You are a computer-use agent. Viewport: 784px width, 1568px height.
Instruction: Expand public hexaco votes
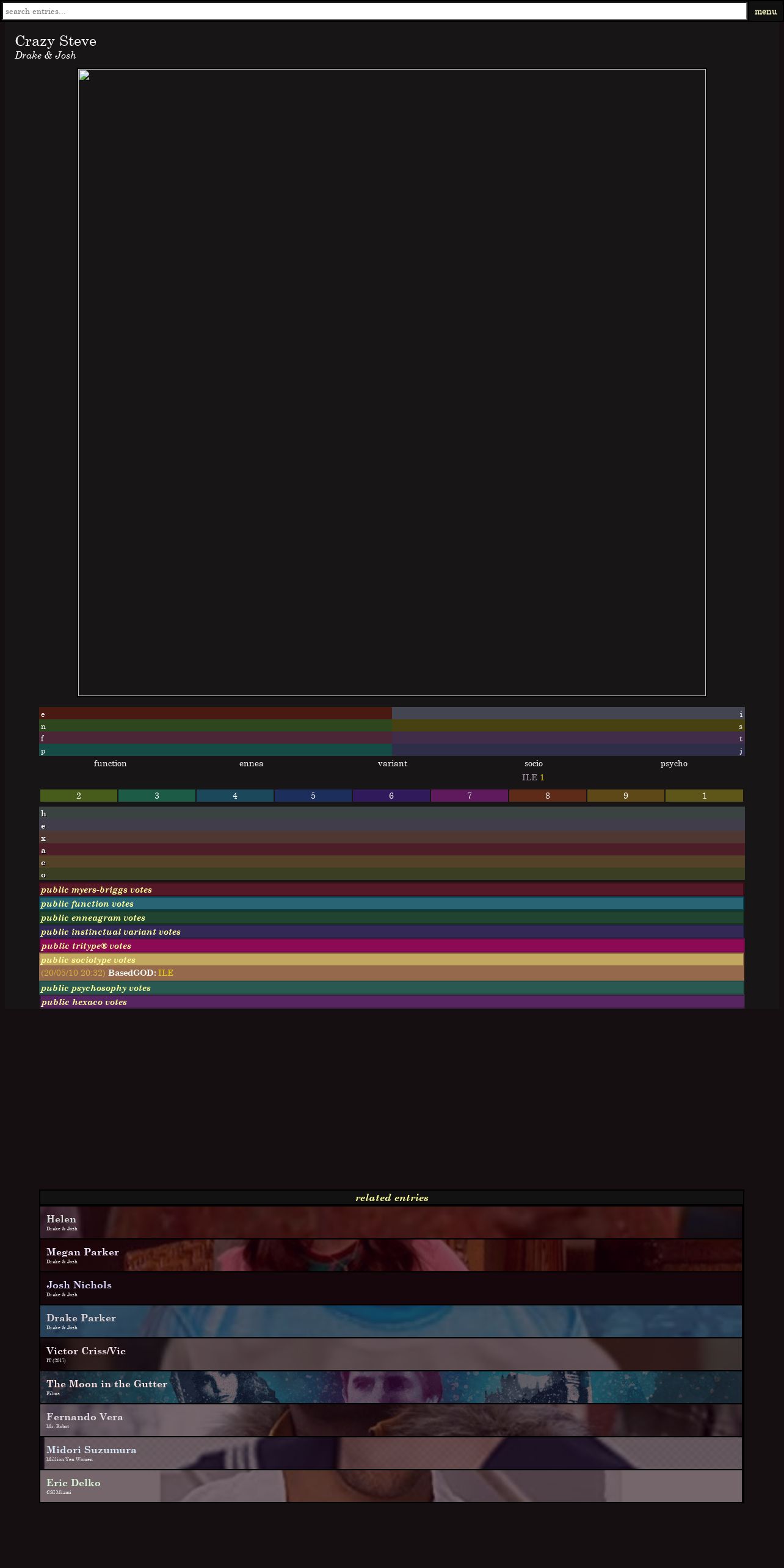[392, 1002]
